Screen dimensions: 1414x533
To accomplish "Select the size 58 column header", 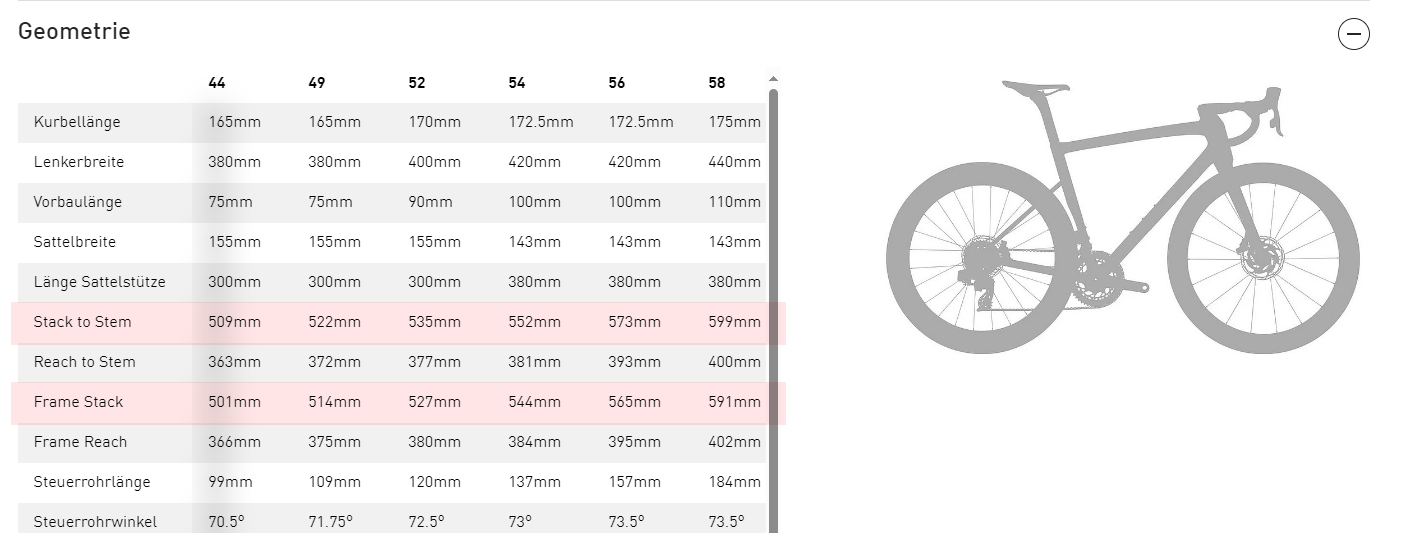I will (717, 83).
